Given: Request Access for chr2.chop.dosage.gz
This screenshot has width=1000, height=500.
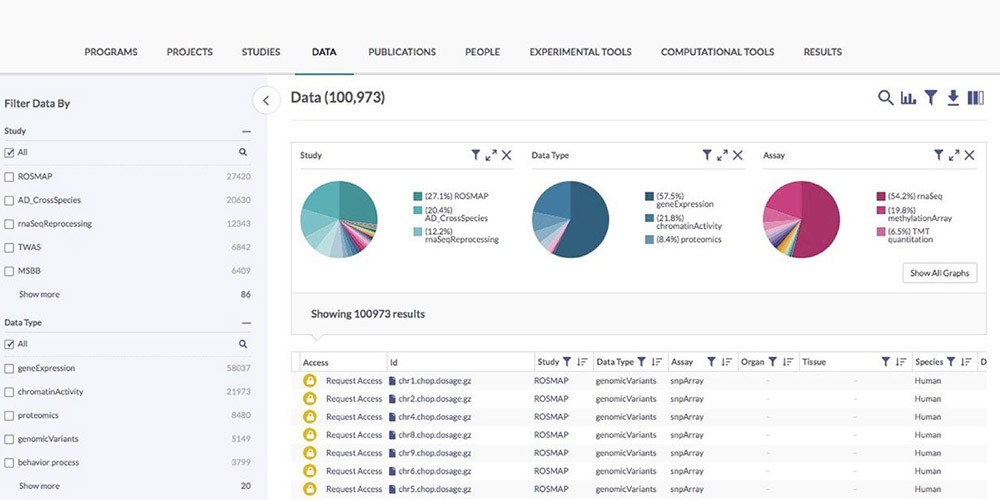Looking at the screenshot, I should 354,399.
